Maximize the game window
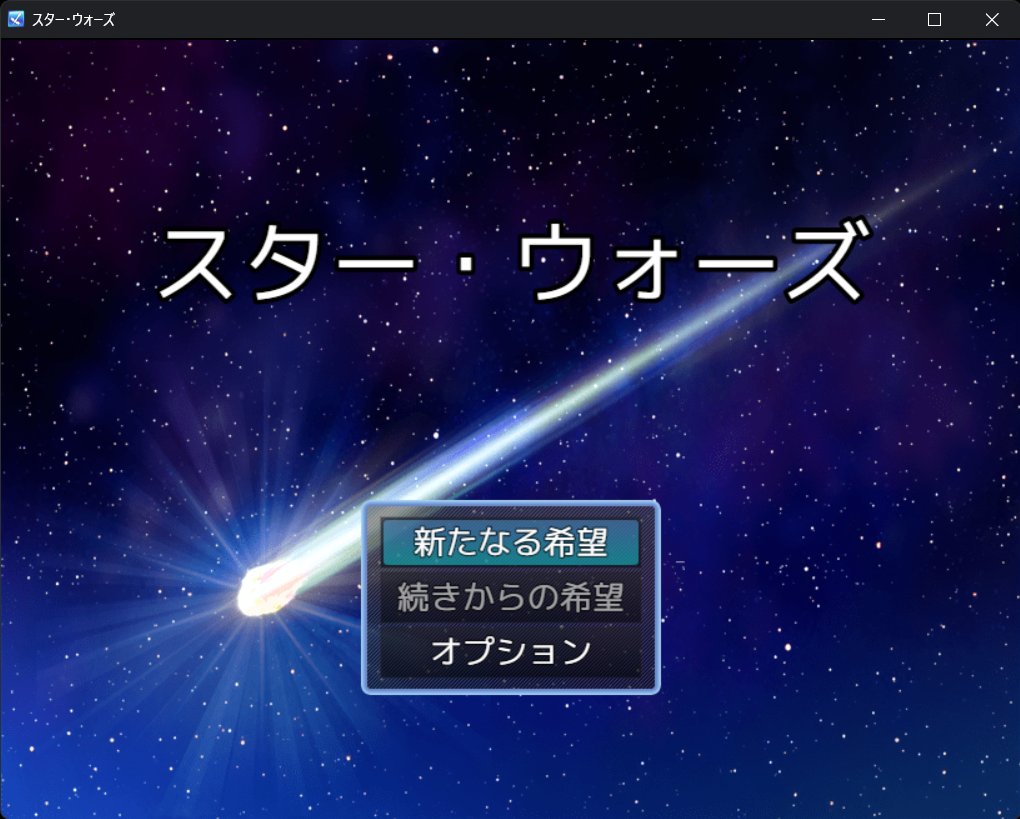Image resolution: width=1020 pixels, height=819 pixels. 935,19
